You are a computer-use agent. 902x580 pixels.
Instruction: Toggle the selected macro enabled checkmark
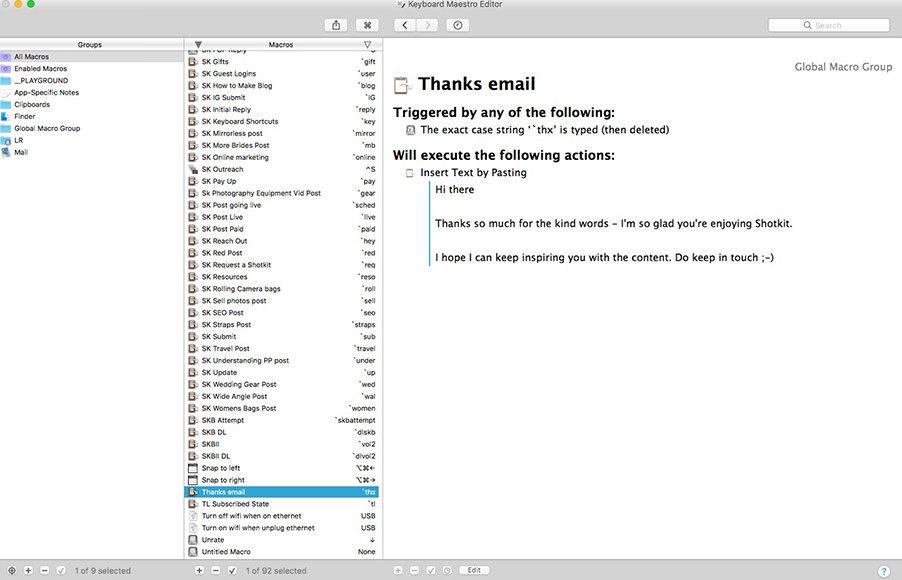(x=232, y=571)
